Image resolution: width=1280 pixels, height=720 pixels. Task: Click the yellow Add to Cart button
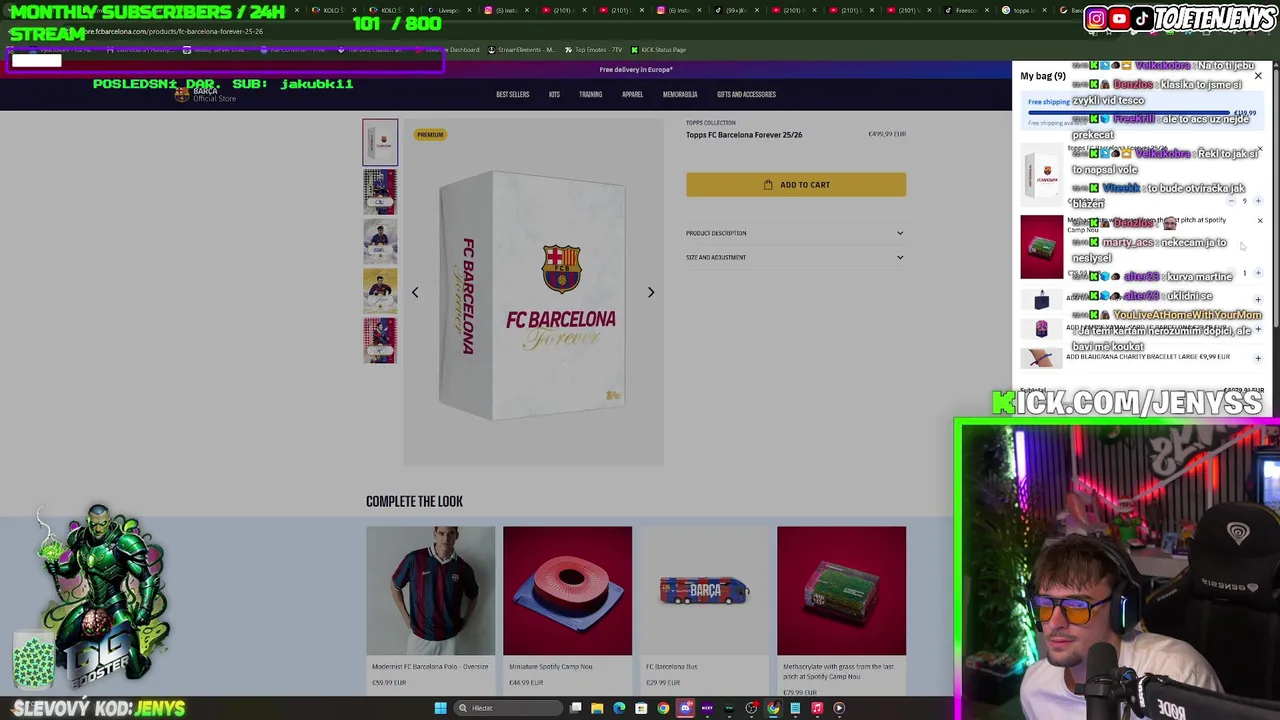coord(796,184)
